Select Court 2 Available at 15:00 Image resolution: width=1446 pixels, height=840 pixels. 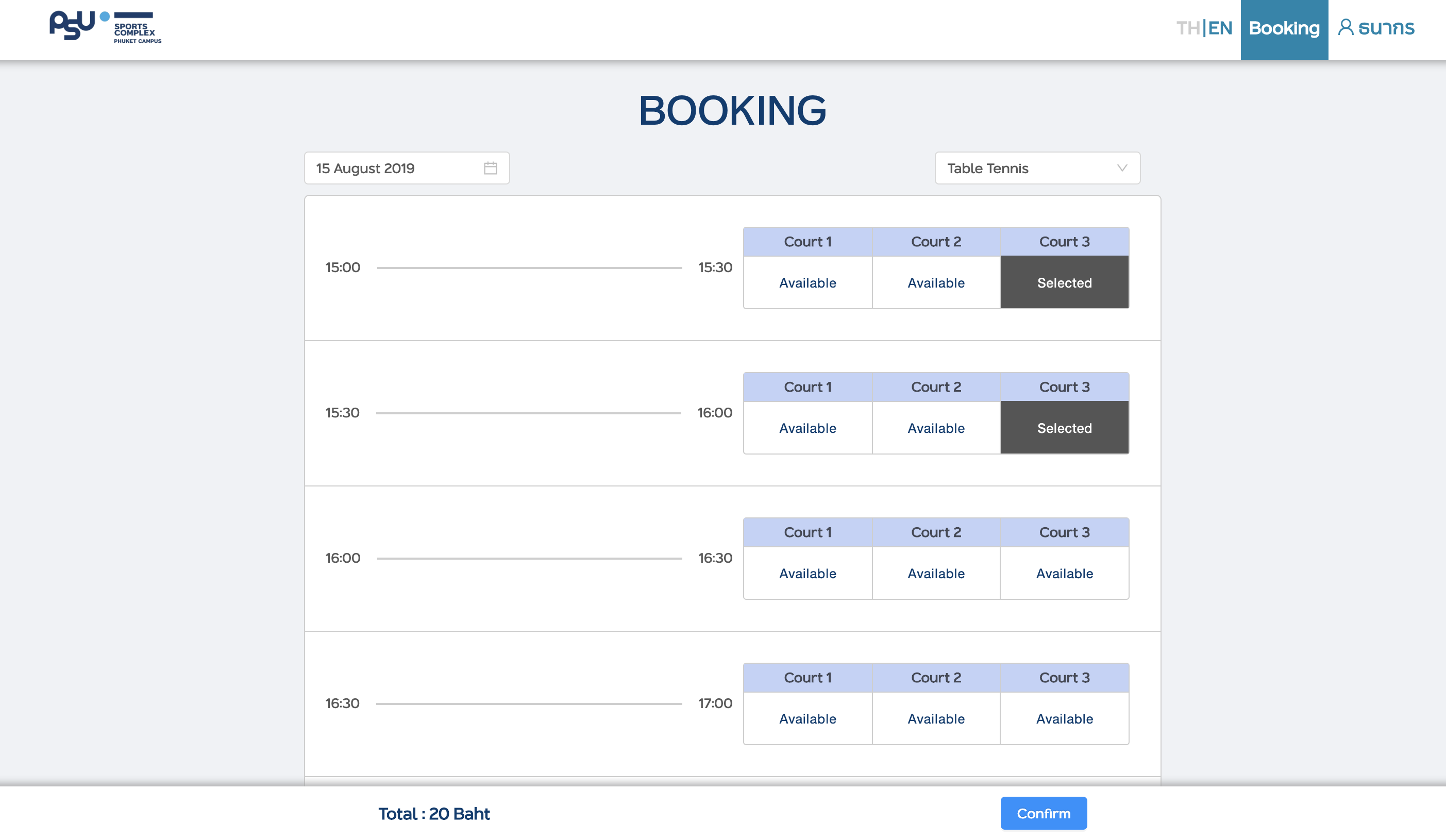point(936,283)
